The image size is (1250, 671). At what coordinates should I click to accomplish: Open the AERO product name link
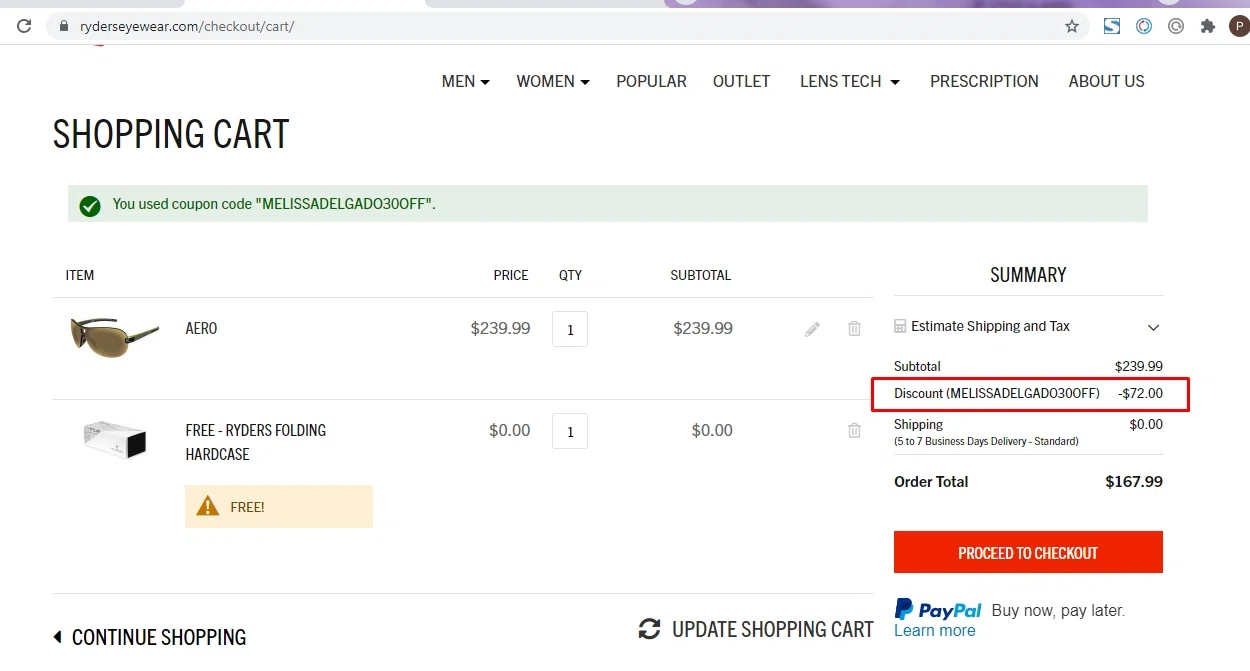point(201,328)
